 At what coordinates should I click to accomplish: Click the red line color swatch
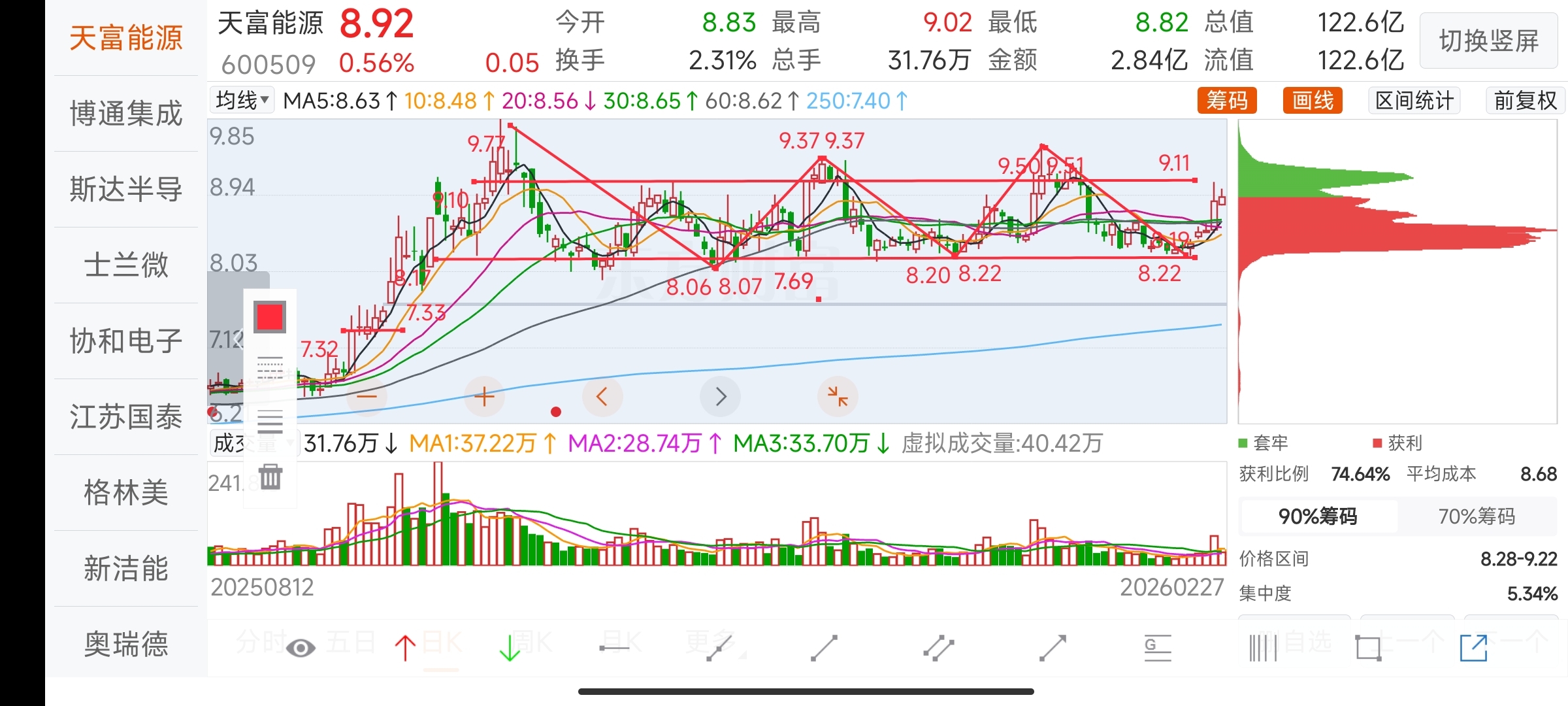point(270,317)
